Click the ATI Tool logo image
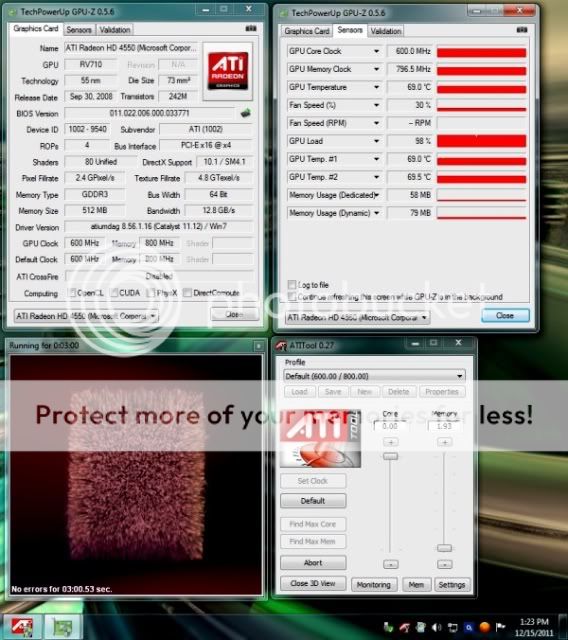 point(321,439)
